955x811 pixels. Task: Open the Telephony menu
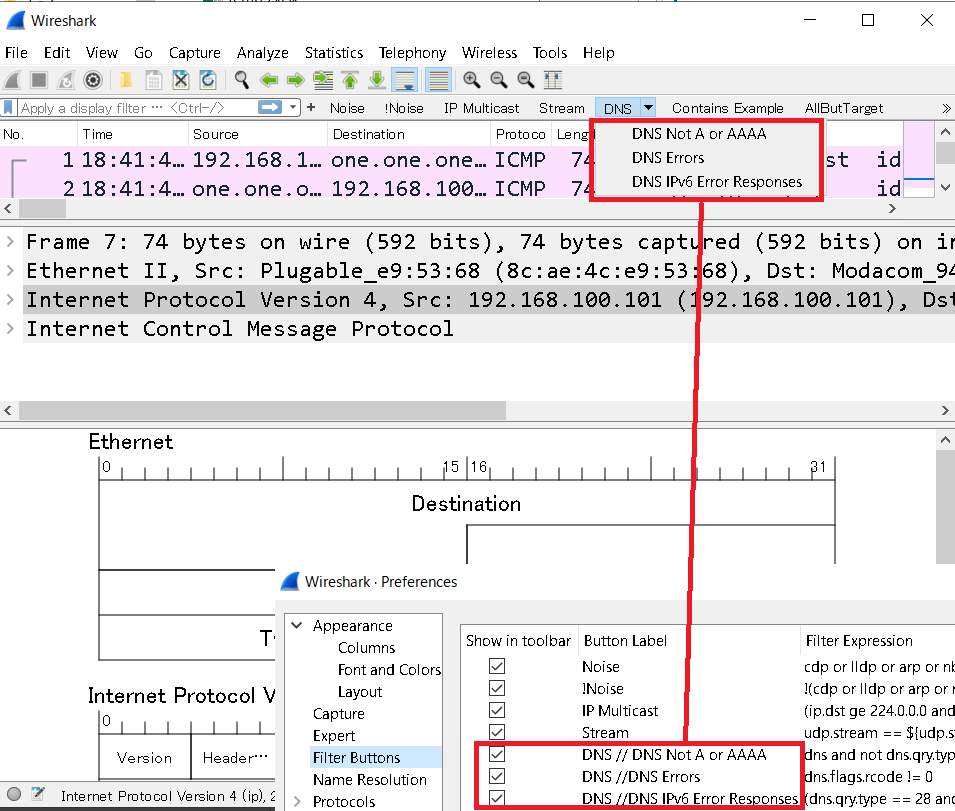412,53
